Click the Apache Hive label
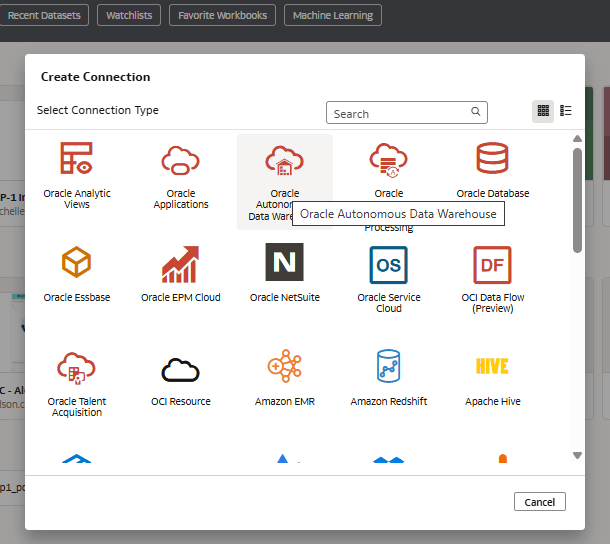Image resolution: width=610 pixels, height=544 pixels. (x=493, y=401)
